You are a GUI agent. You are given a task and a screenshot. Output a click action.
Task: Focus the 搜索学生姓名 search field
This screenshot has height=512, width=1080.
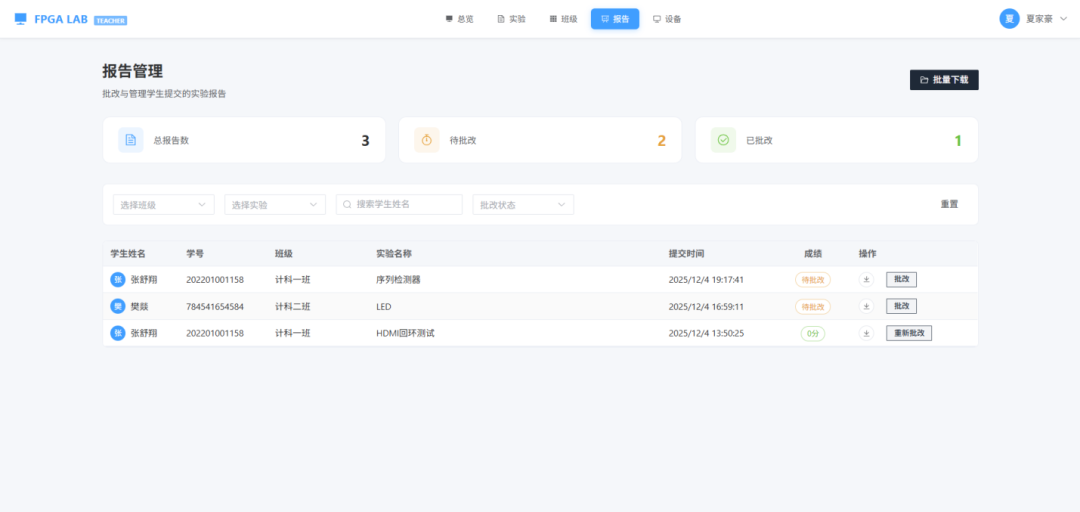[x=400, y=204]
